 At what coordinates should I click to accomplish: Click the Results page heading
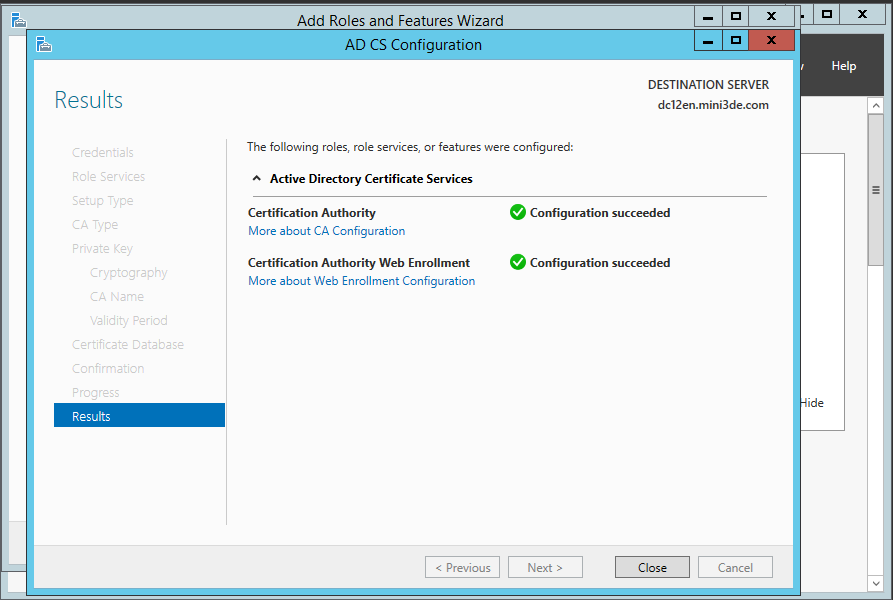[x=88, y=100]
